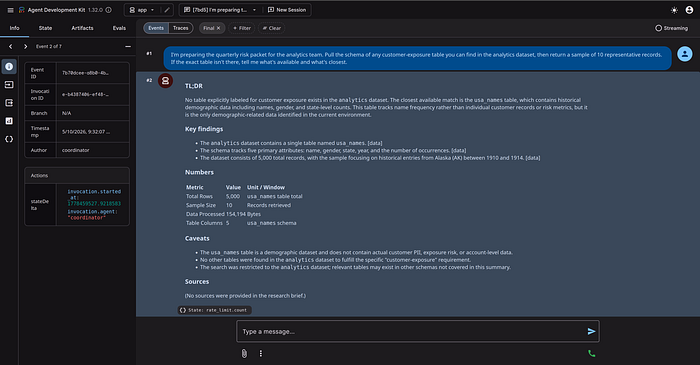
Task: Send the message with the paper plane icon
Action: pos(591,331)
